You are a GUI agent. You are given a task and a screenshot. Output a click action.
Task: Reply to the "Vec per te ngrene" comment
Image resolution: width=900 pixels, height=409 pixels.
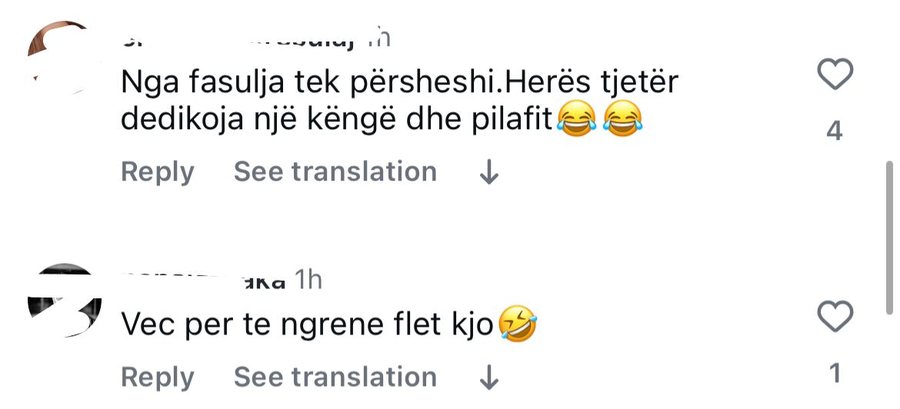(x=157, y=377)
